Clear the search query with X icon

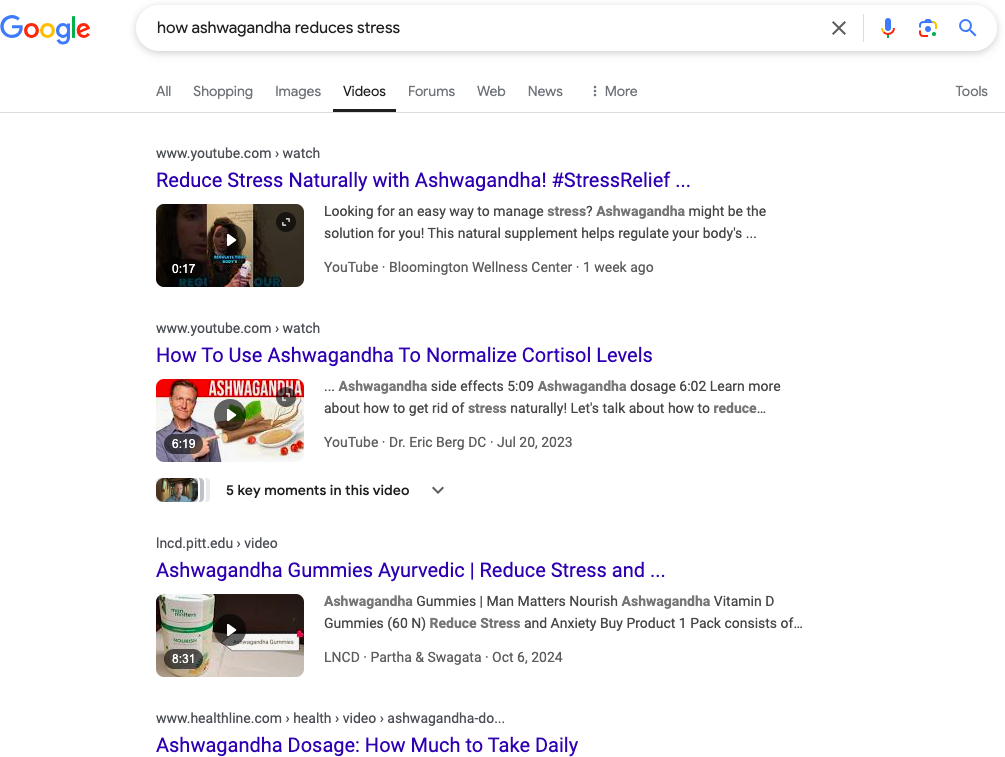click(x=839, y=28)
